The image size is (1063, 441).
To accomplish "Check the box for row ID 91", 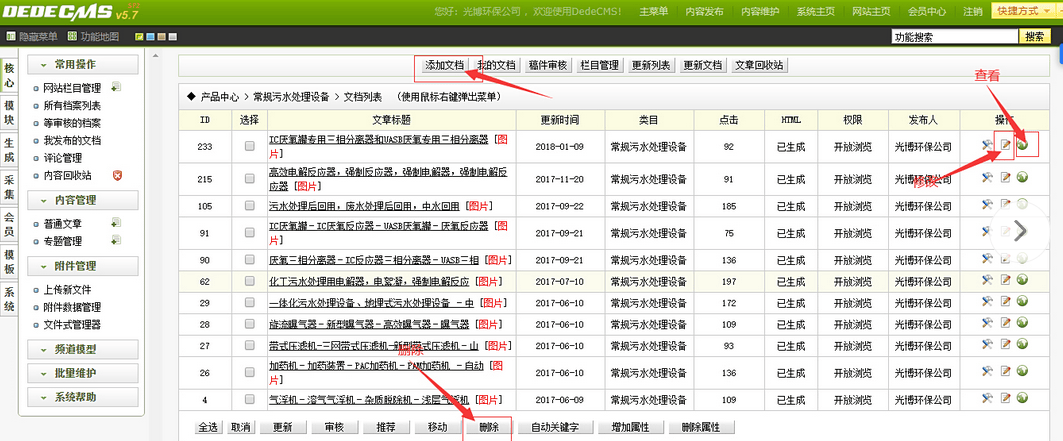I will click(249, 233).
